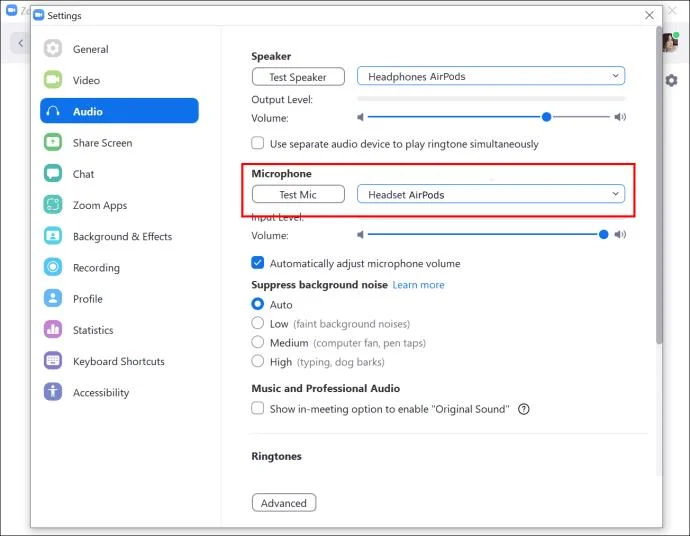Click the Test Mic button
690x536 pixels.
298,194
